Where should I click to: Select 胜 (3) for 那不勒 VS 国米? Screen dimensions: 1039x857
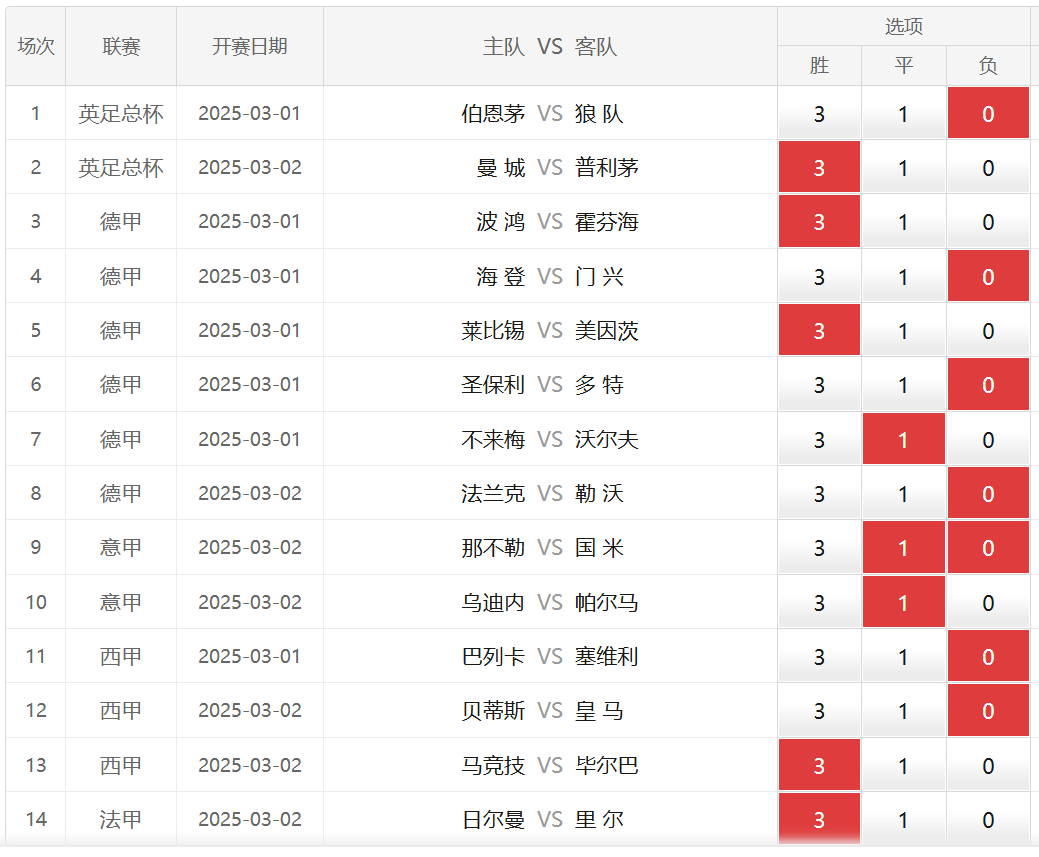click(x=819, y=547)
